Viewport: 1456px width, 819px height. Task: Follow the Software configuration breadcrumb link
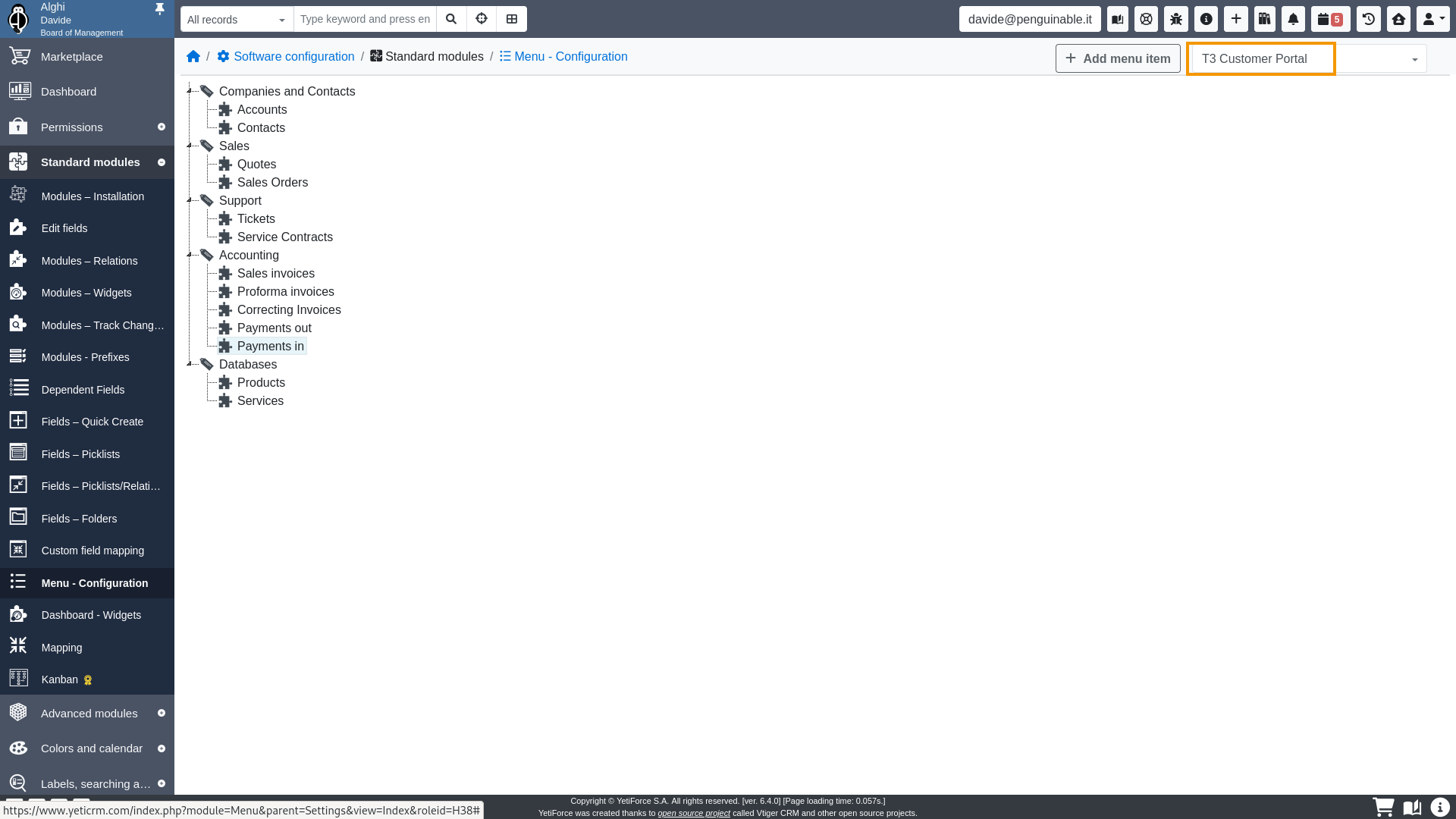[293, 57]
